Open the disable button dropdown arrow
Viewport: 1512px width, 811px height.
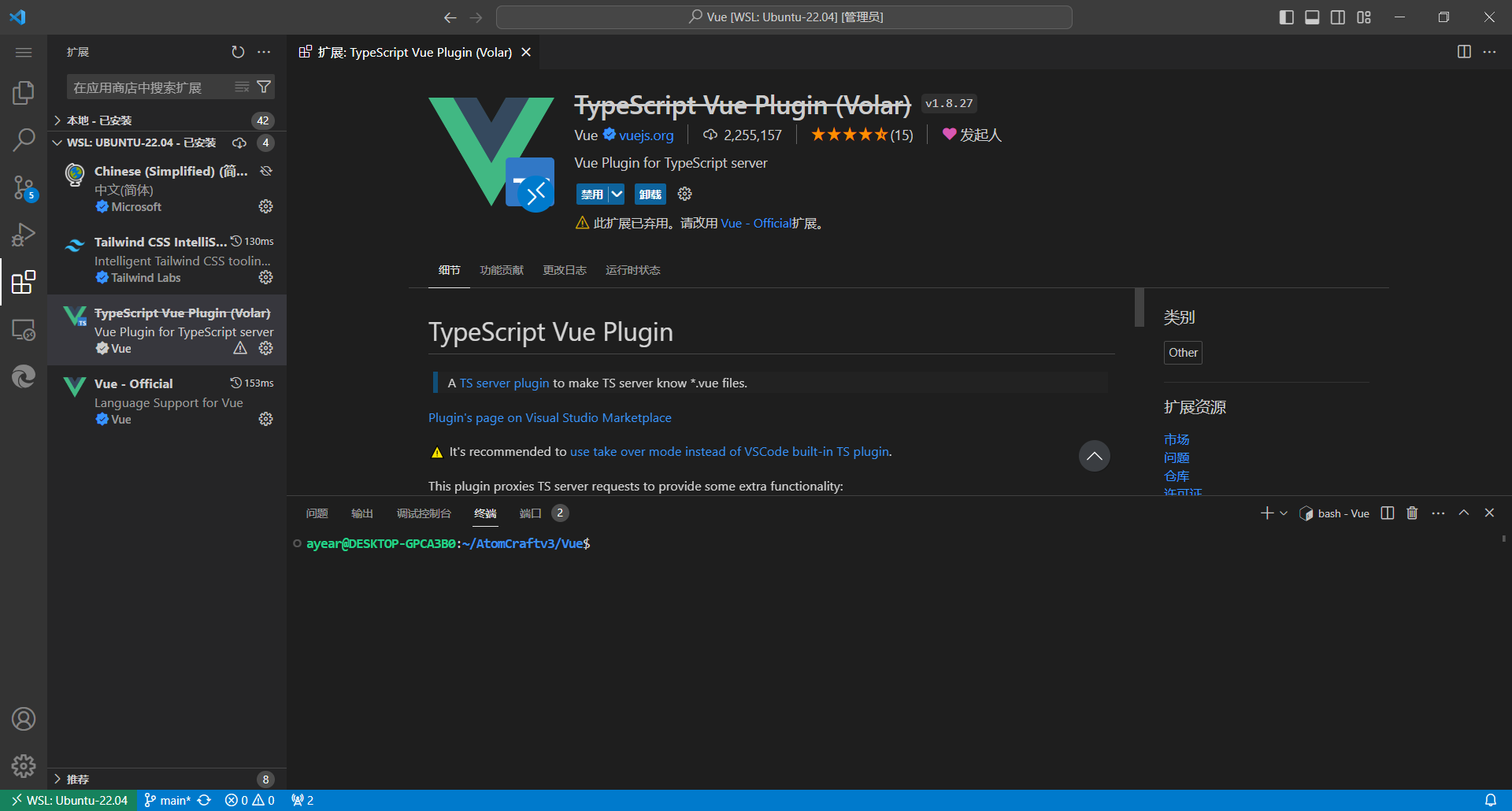(617, 194)
